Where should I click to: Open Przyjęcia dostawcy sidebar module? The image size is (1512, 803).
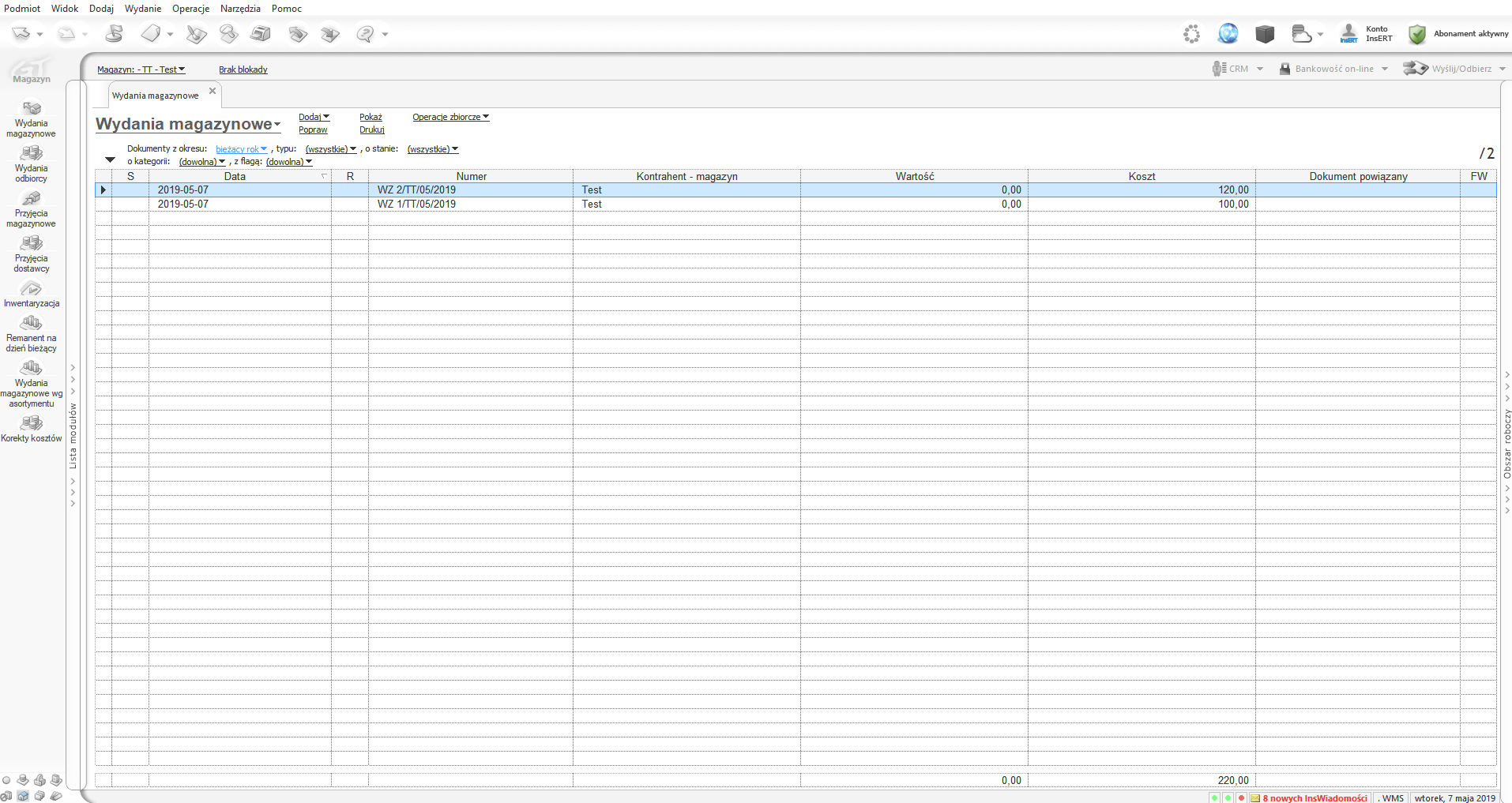click(x=32, y=253)
